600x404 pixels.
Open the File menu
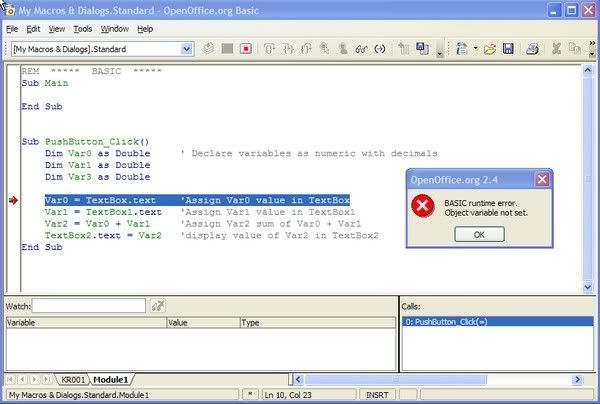pyautogui.click(x=12, y=29)
